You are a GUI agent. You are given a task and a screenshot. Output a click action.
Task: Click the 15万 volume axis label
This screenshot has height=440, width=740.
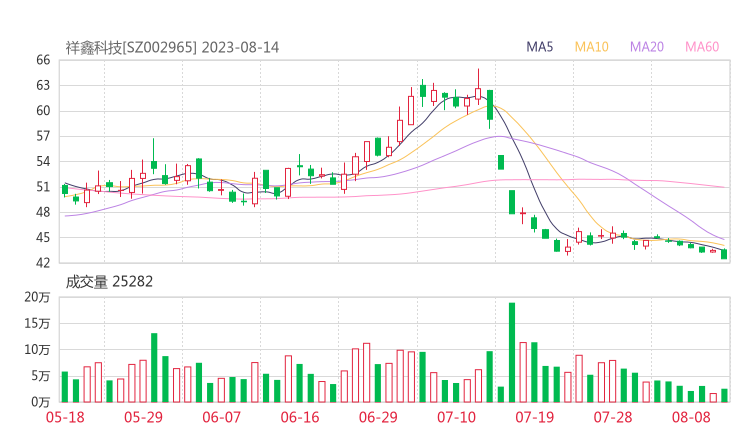(x=37, y=323)
